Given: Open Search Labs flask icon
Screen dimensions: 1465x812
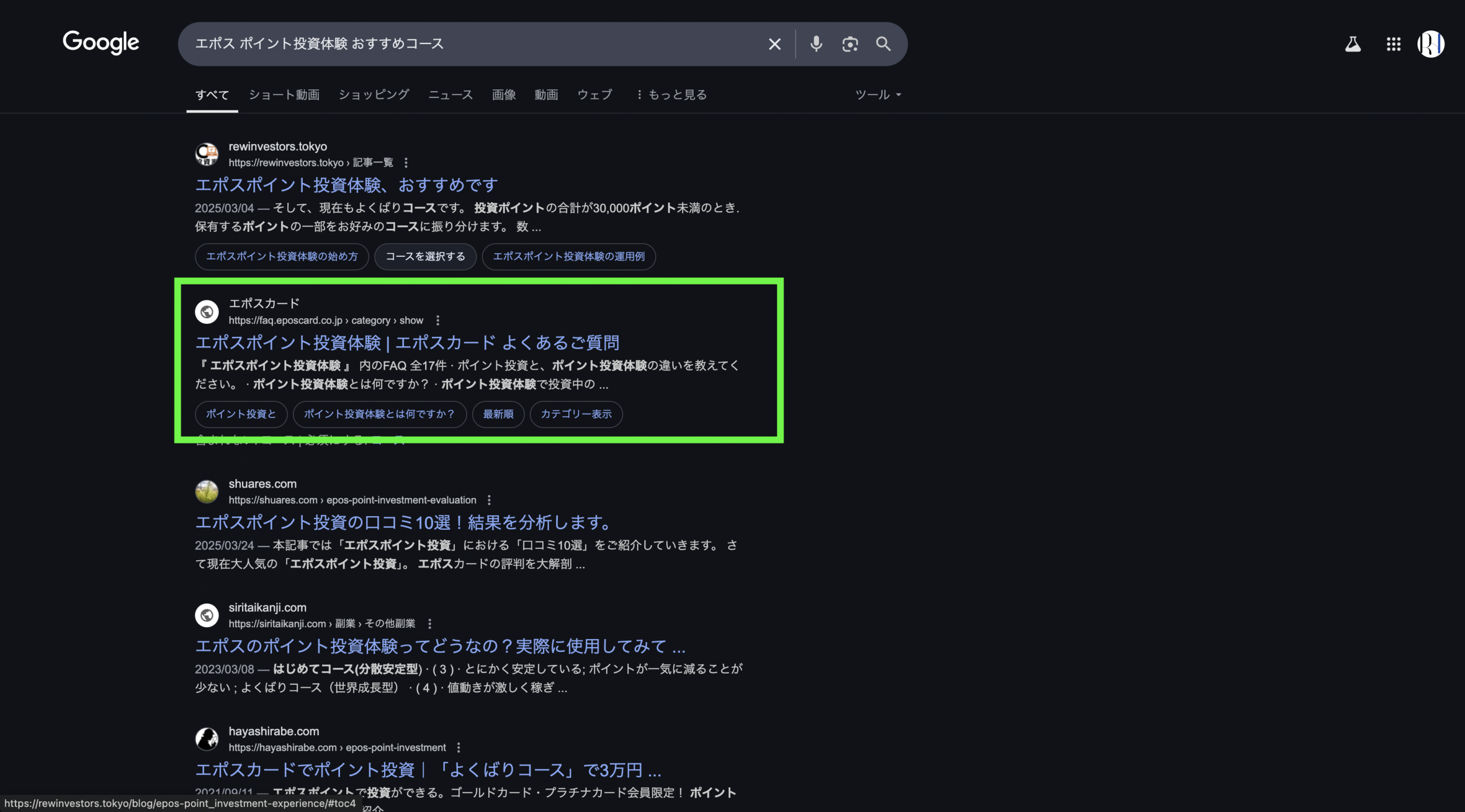Looking at the screenshot, I should tap(1353, 44).
